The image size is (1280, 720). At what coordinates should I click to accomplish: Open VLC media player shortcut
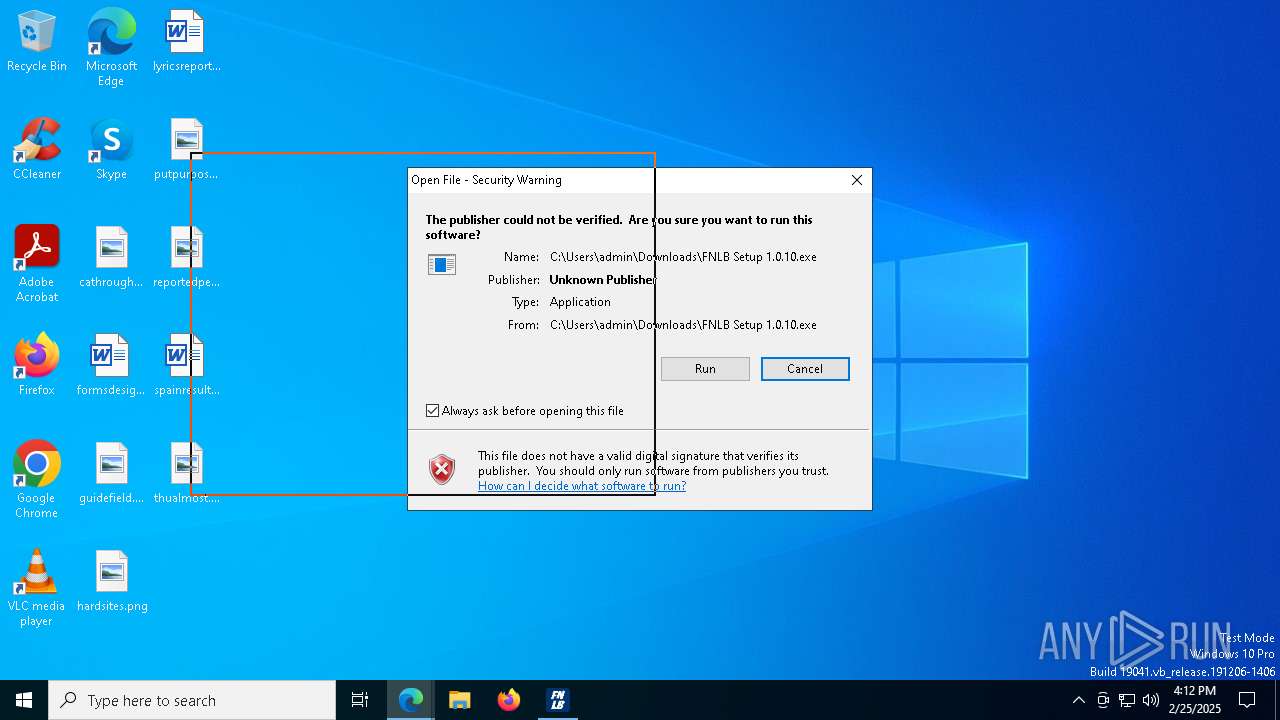(x=37, y=587)
